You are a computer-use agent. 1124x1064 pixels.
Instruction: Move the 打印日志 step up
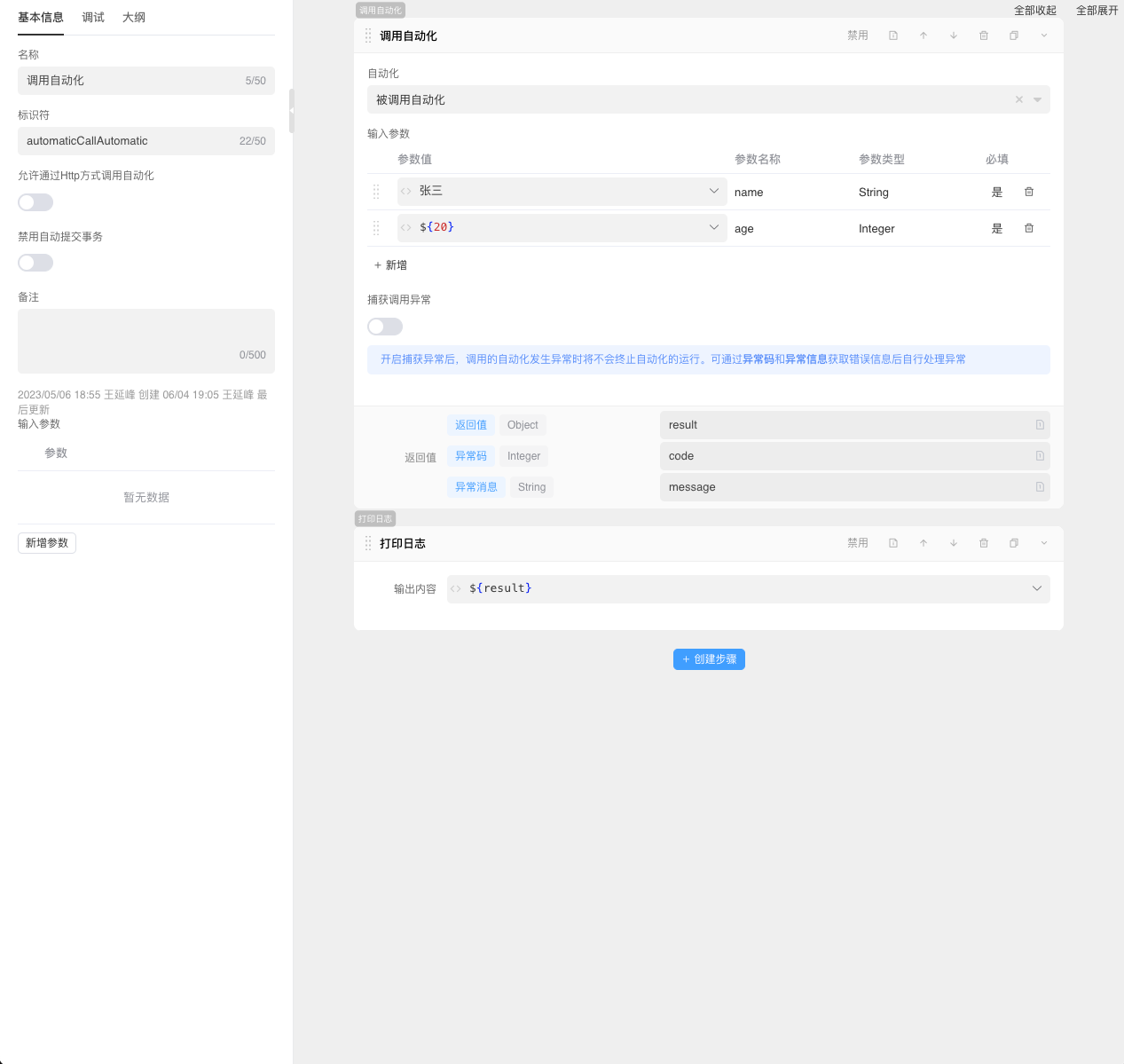(x=924, y=543)
